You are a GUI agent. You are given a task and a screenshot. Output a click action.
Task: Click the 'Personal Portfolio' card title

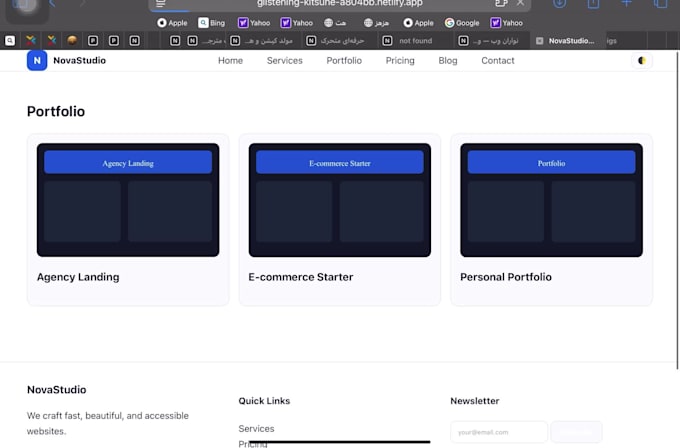click(x=506, y=277)
